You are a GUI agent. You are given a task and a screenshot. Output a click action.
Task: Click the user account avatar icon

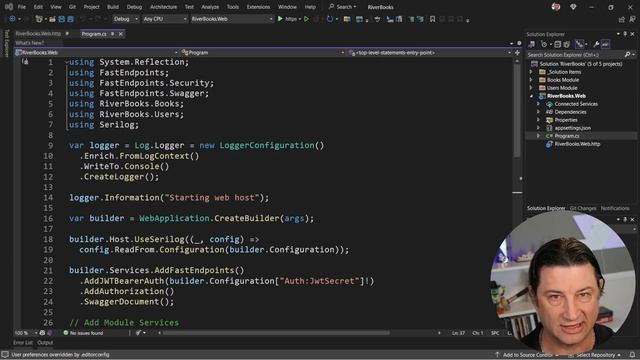pyautogui.click(x=556, y=7)
